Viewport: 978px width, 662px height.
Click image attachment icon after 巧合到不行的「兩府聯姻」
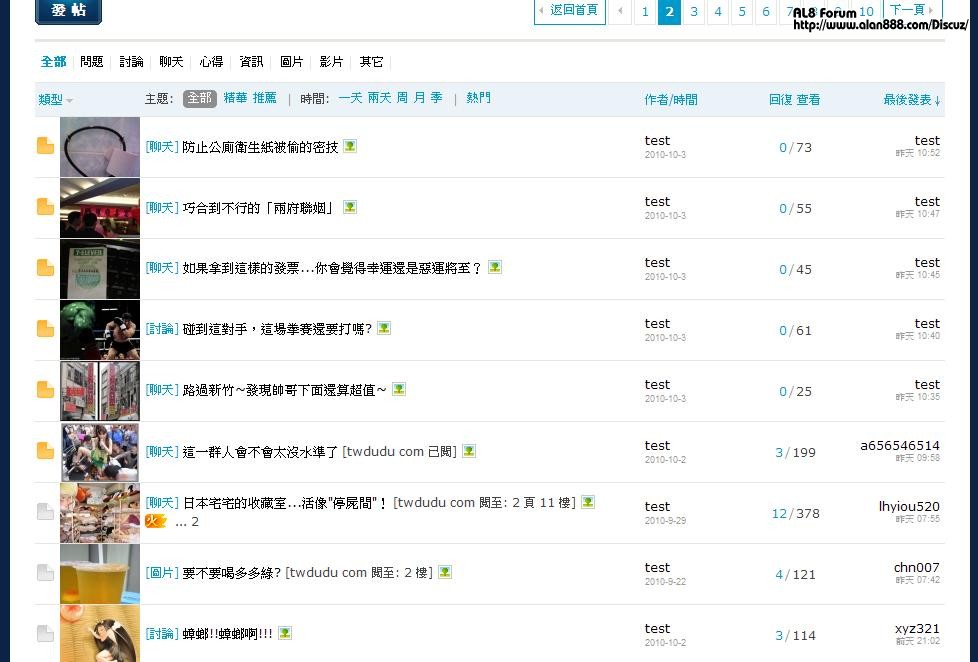click(350, 207)
